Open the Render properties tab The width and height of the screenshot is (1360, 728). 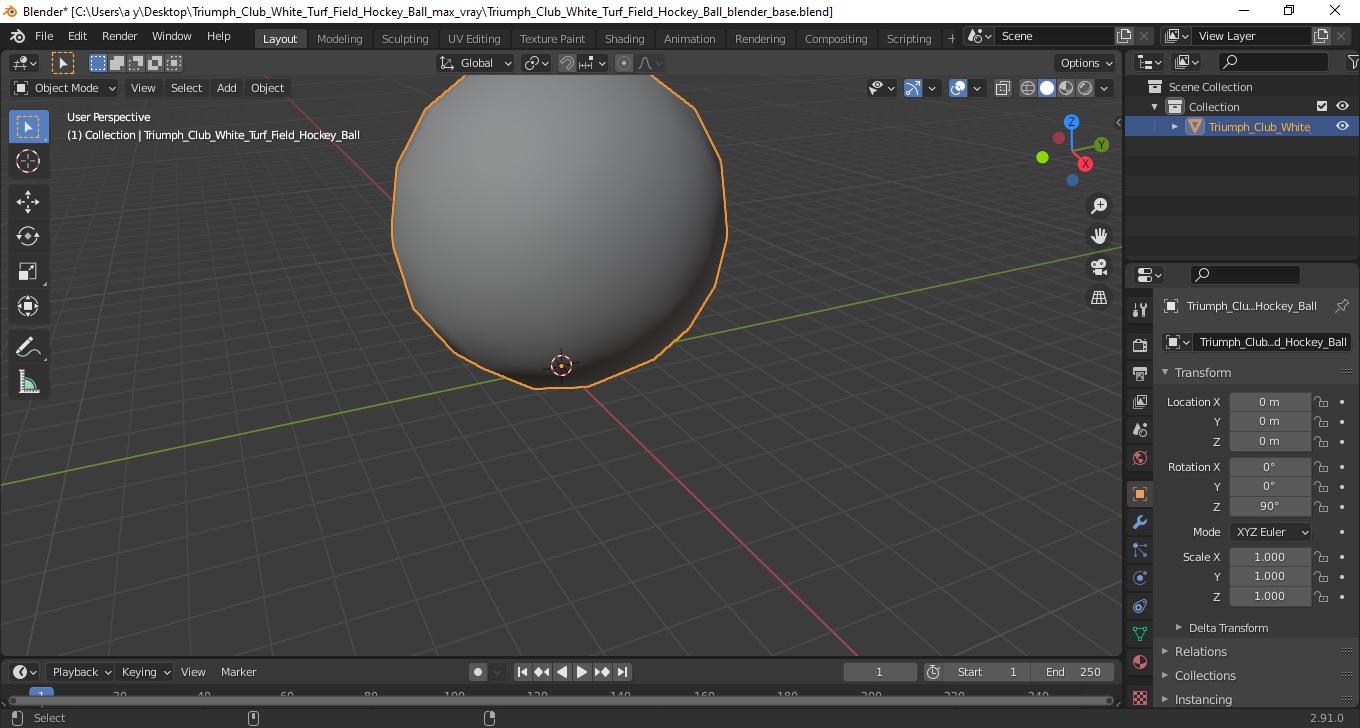pyautogui.click(x=1139, y=346)
